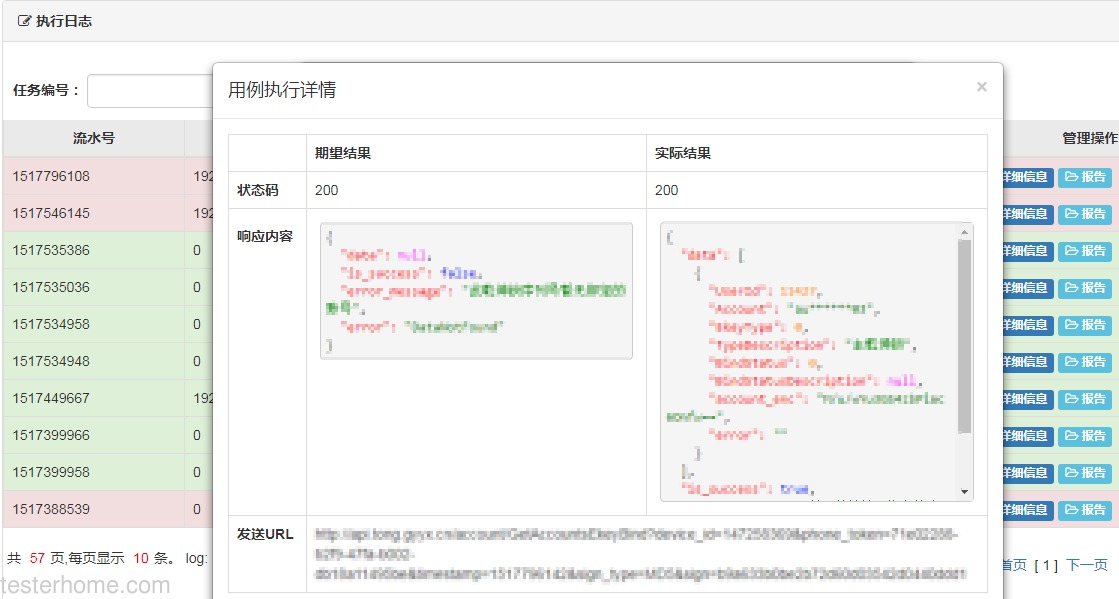Click the down arrow of the 实际结果 scrollbar

(965, 492)
